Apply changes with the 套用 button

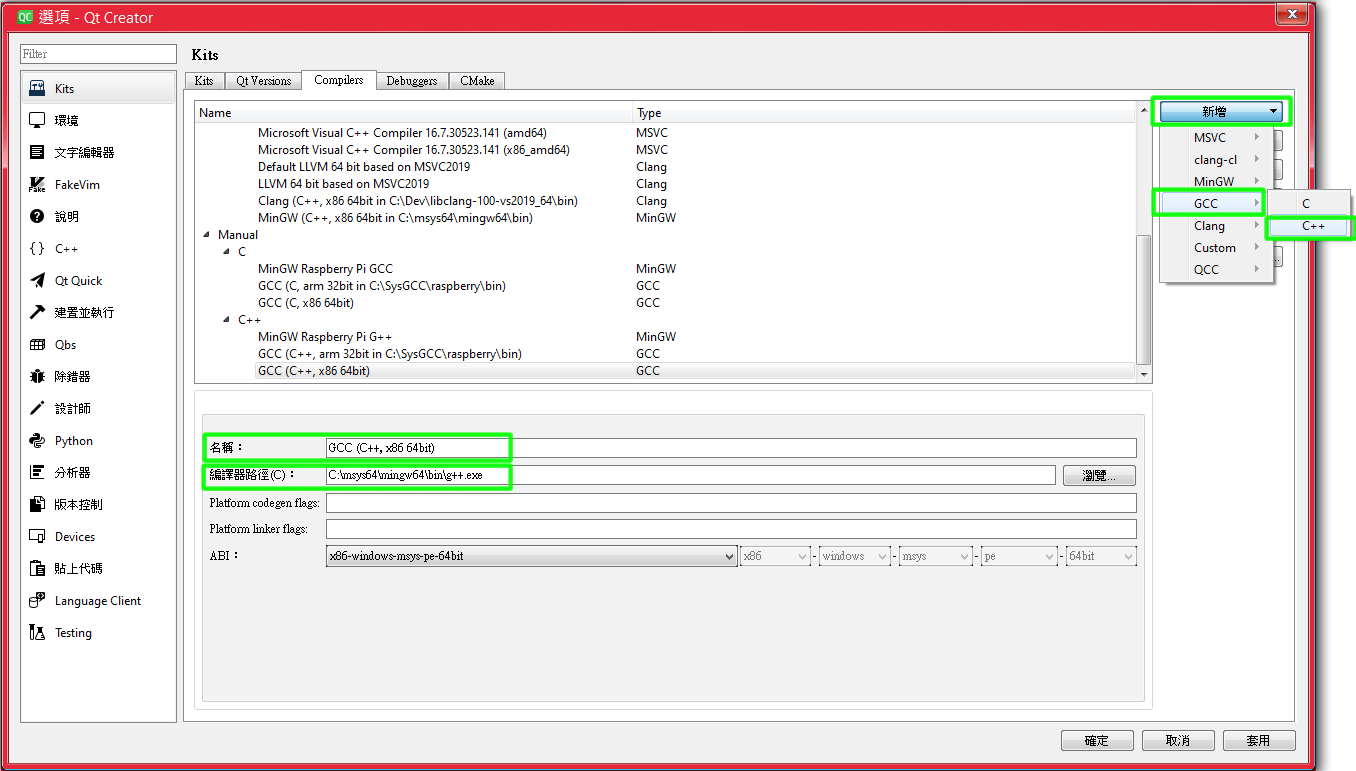[1259, 740]
